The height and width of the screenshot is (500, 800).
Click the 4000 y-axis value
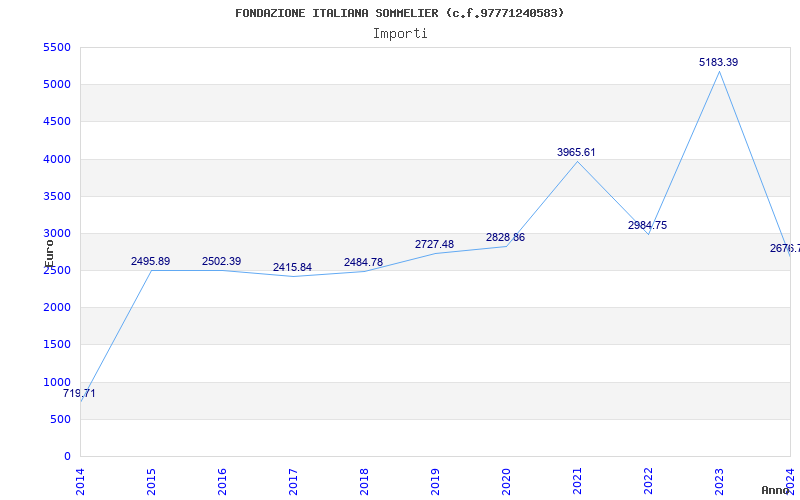coord(57,159)
